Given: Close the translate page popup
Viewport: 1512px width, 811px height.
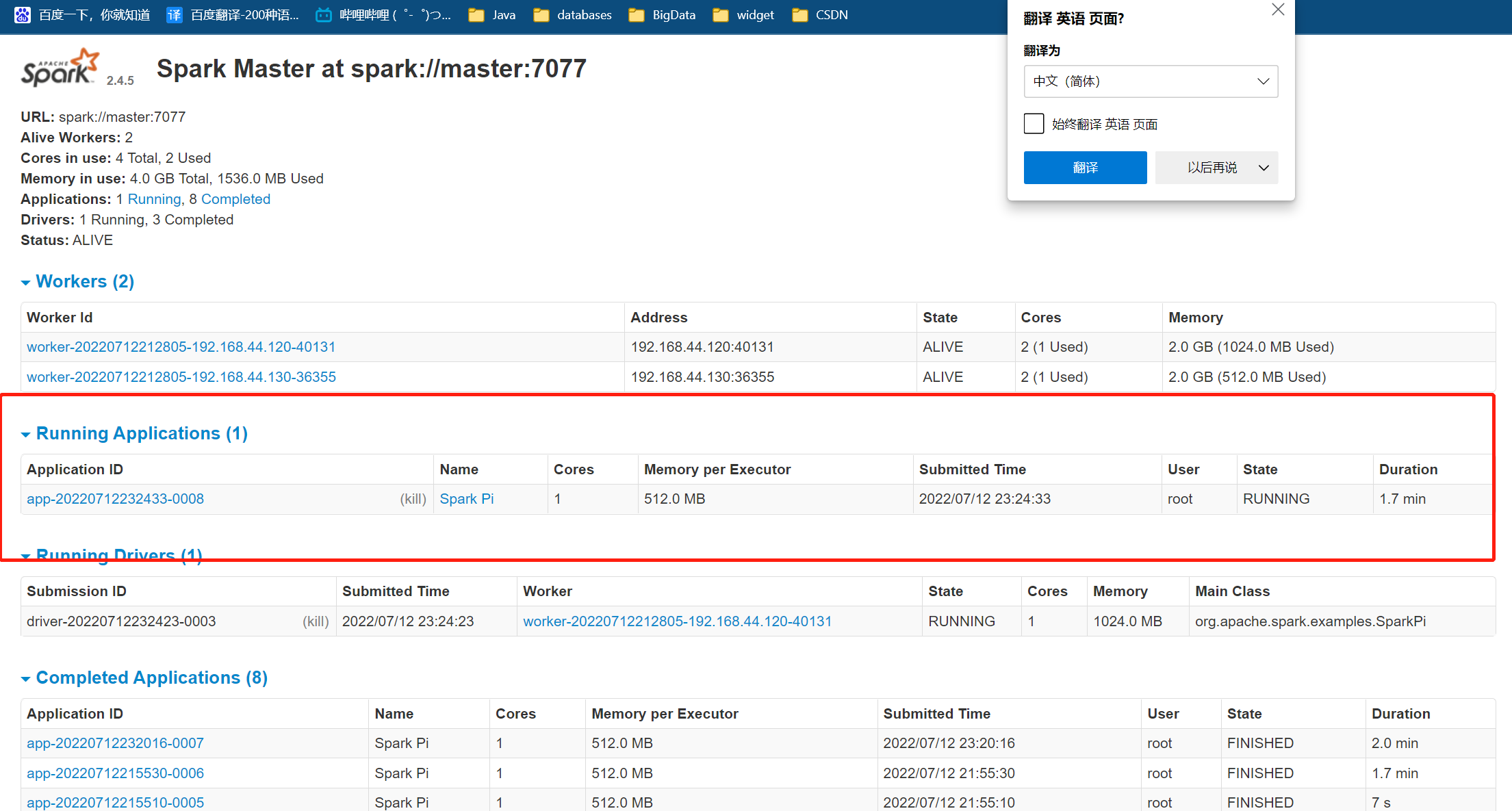Looking at the screenshot, I should (1277, 10).
